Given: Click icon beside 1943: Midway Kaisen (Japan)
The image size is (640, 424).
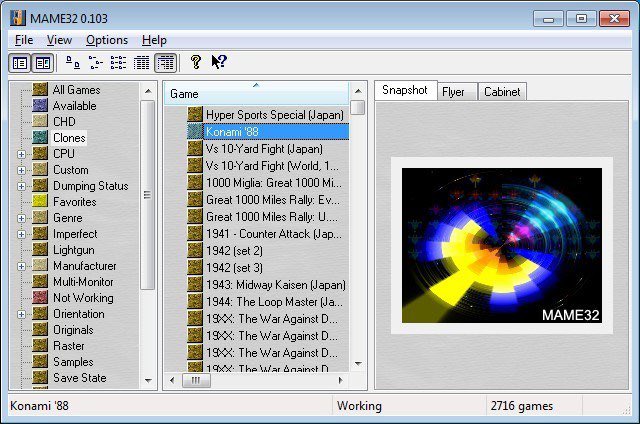Looking at the screenshot, I should click(x=195, y=284).
